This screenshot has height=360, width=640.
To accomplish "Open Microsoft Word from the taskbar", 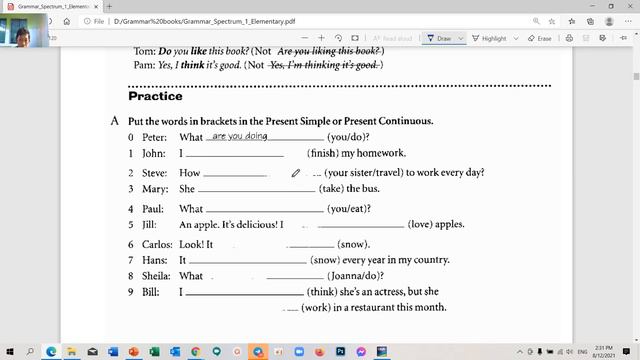I will click(x=113, y=351).
